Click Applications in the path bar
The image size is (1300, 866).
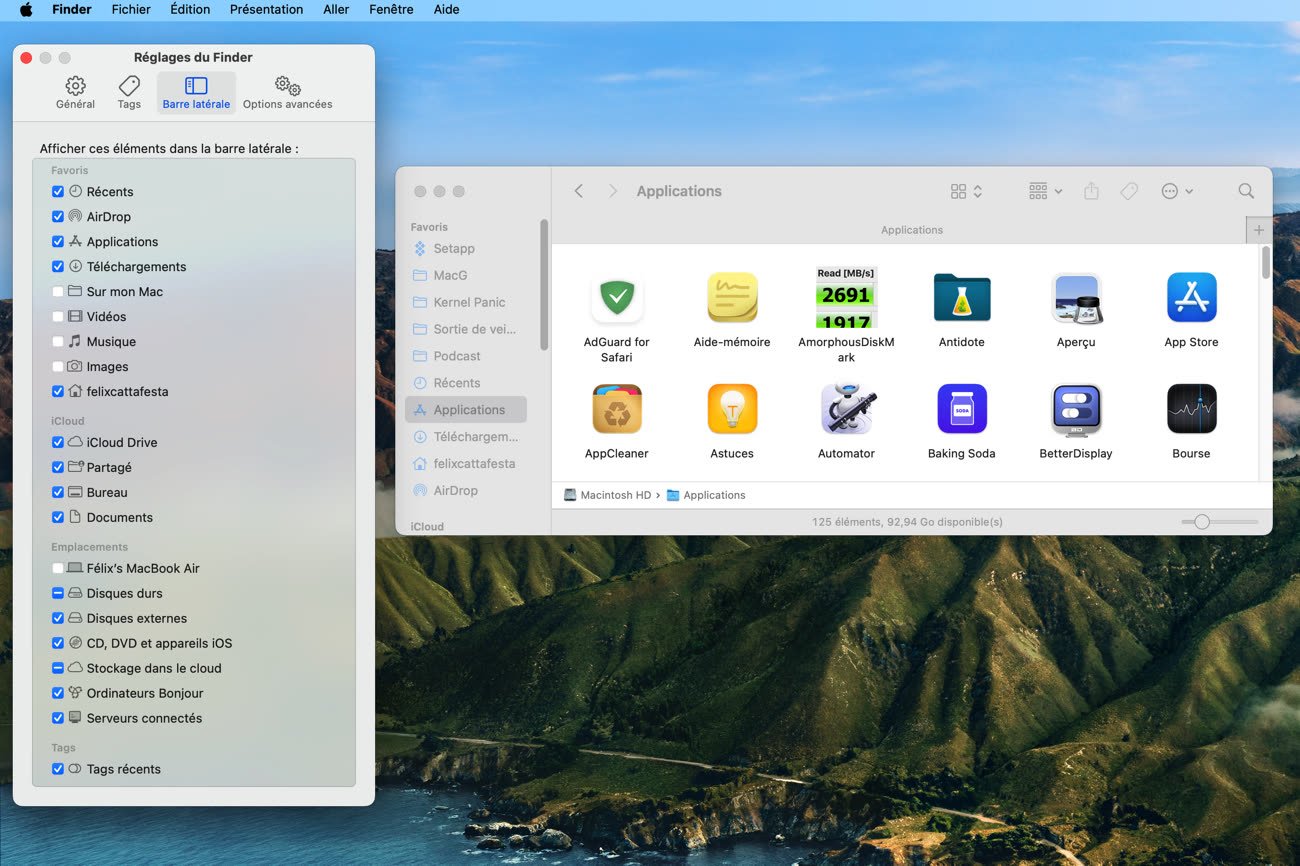(x=706, y=495)
